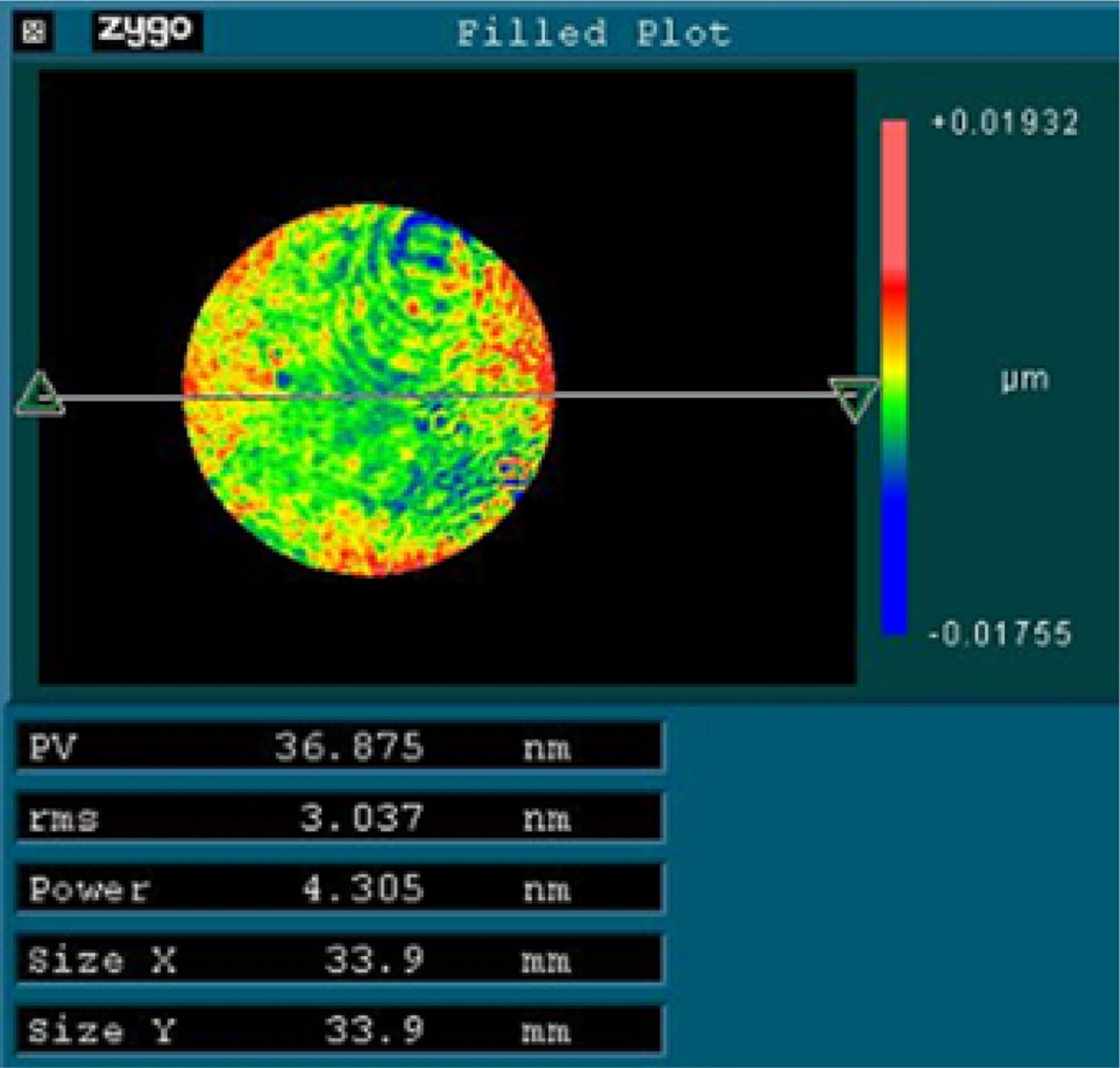Click the center of the circular surface map
The width and height of the screenshot is (1120, 1068).
[369, 388]
